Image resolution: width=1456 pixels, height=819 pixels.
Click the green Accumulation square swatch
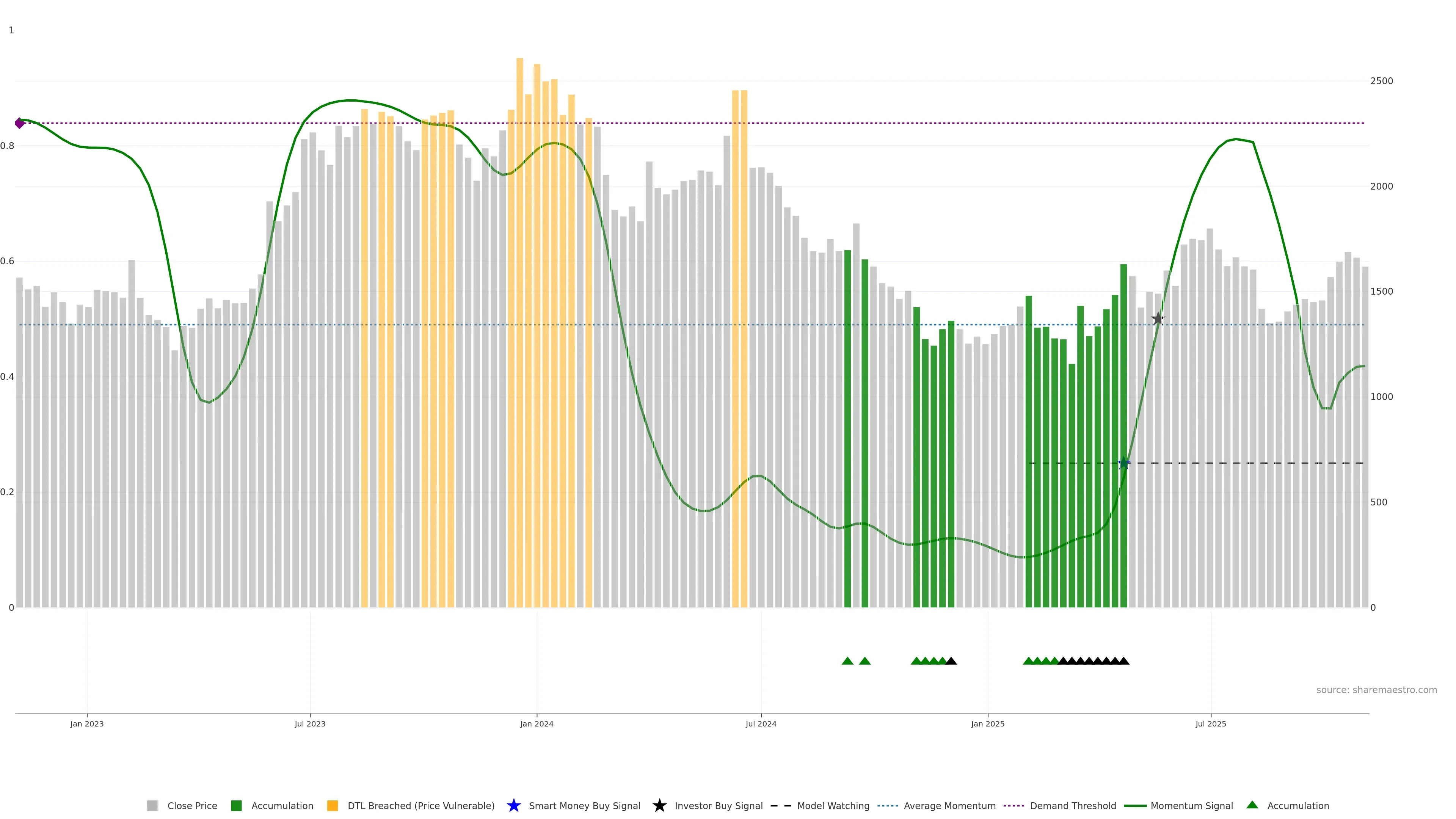236,805
